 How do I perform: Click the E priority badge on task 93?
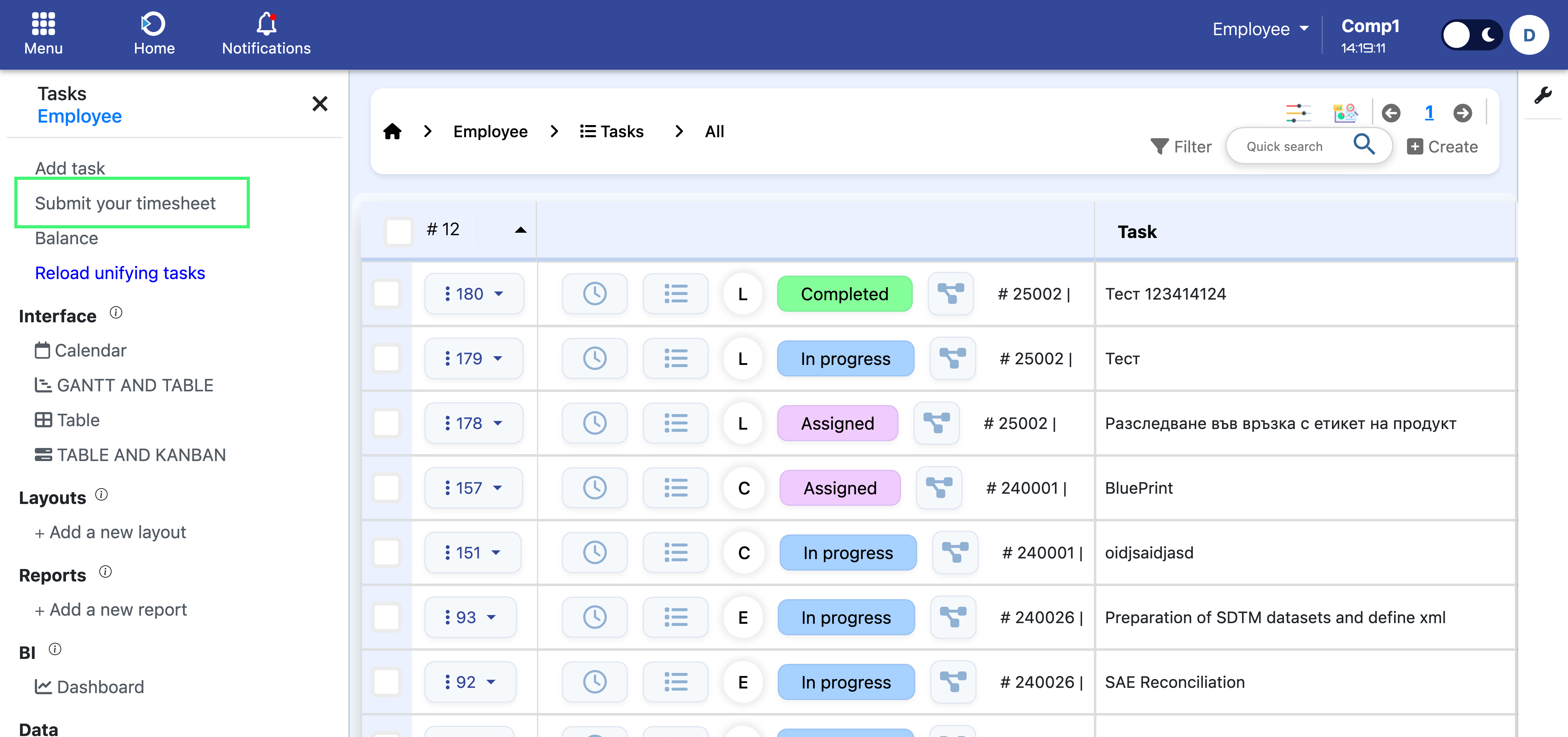coord(743,617)
